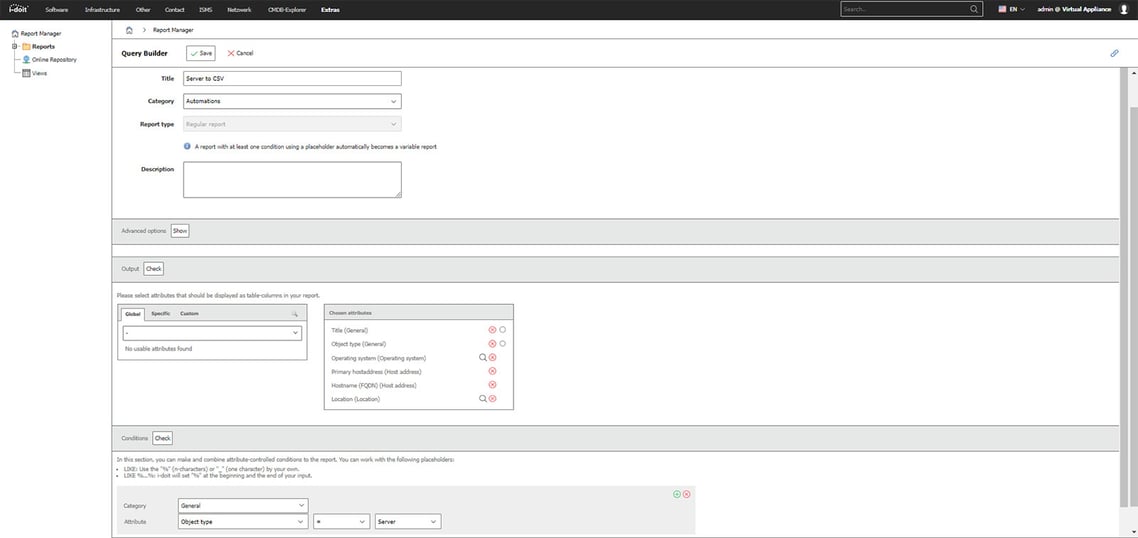
Task: Click the Report Manager tree icon
Action: [15, 33]
